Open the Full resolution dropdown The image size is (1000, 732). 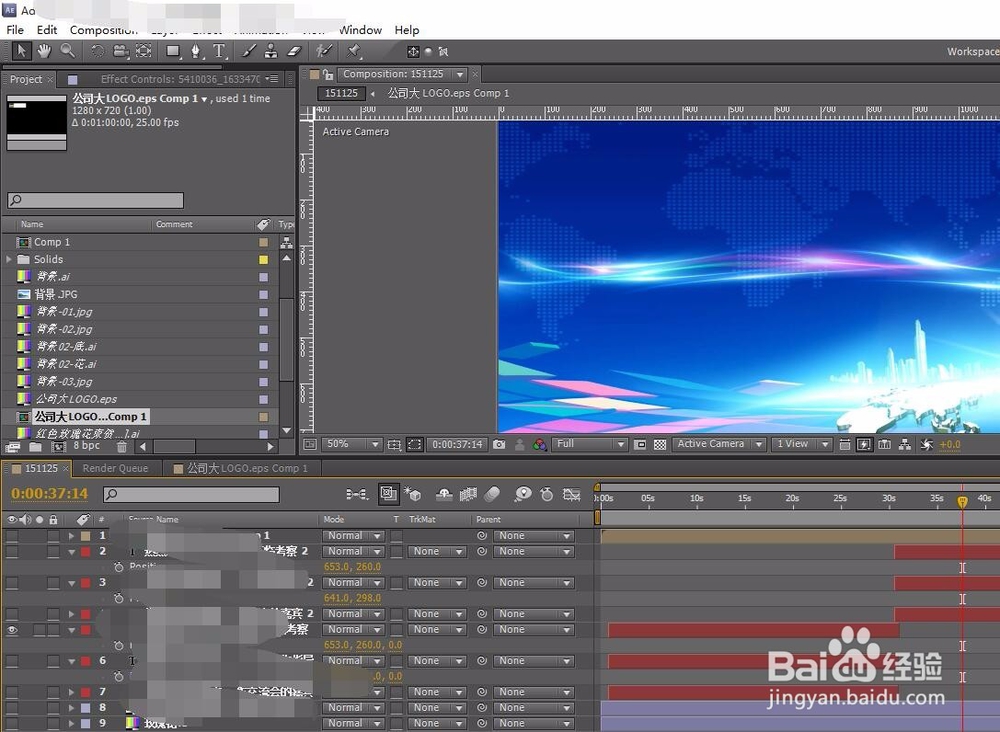(589, 444)
